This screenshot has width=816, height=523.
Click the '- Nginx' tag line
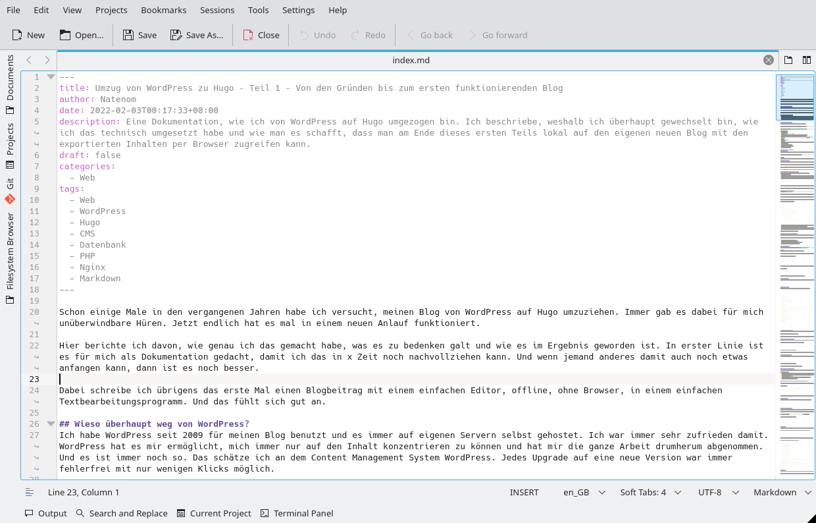[87, 267]
